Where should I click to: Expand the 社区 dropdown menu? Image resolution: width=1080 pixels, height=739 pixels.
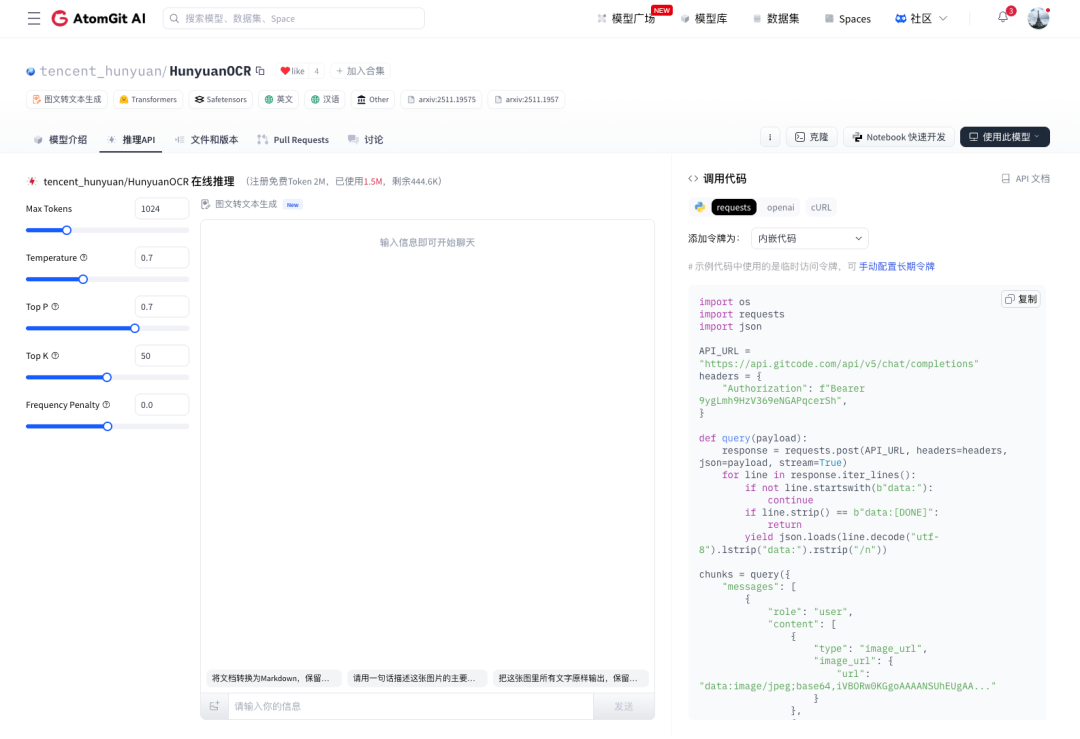point(921,19)
